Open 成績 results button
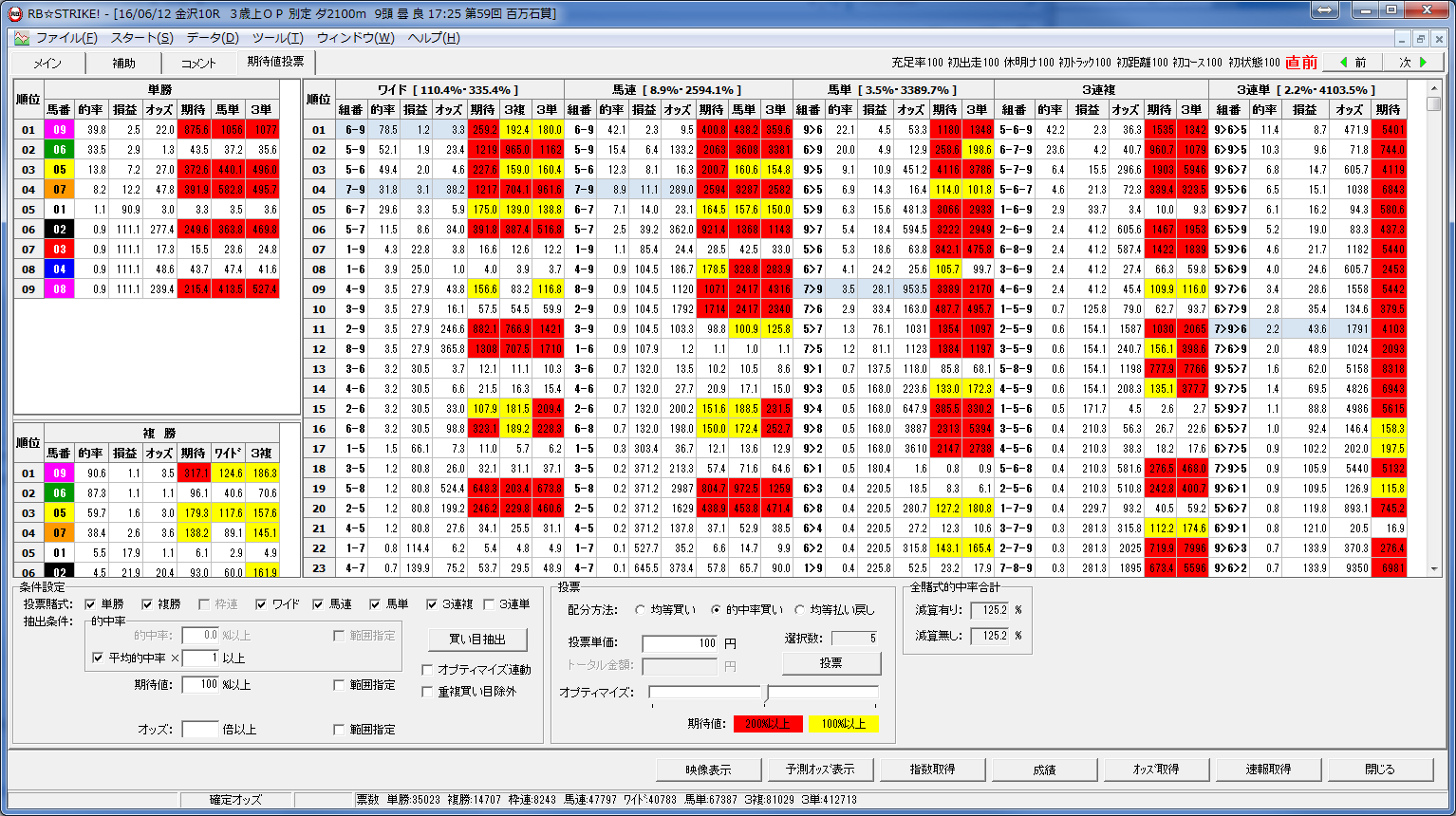1456x816 pixels. [1044, 770]
